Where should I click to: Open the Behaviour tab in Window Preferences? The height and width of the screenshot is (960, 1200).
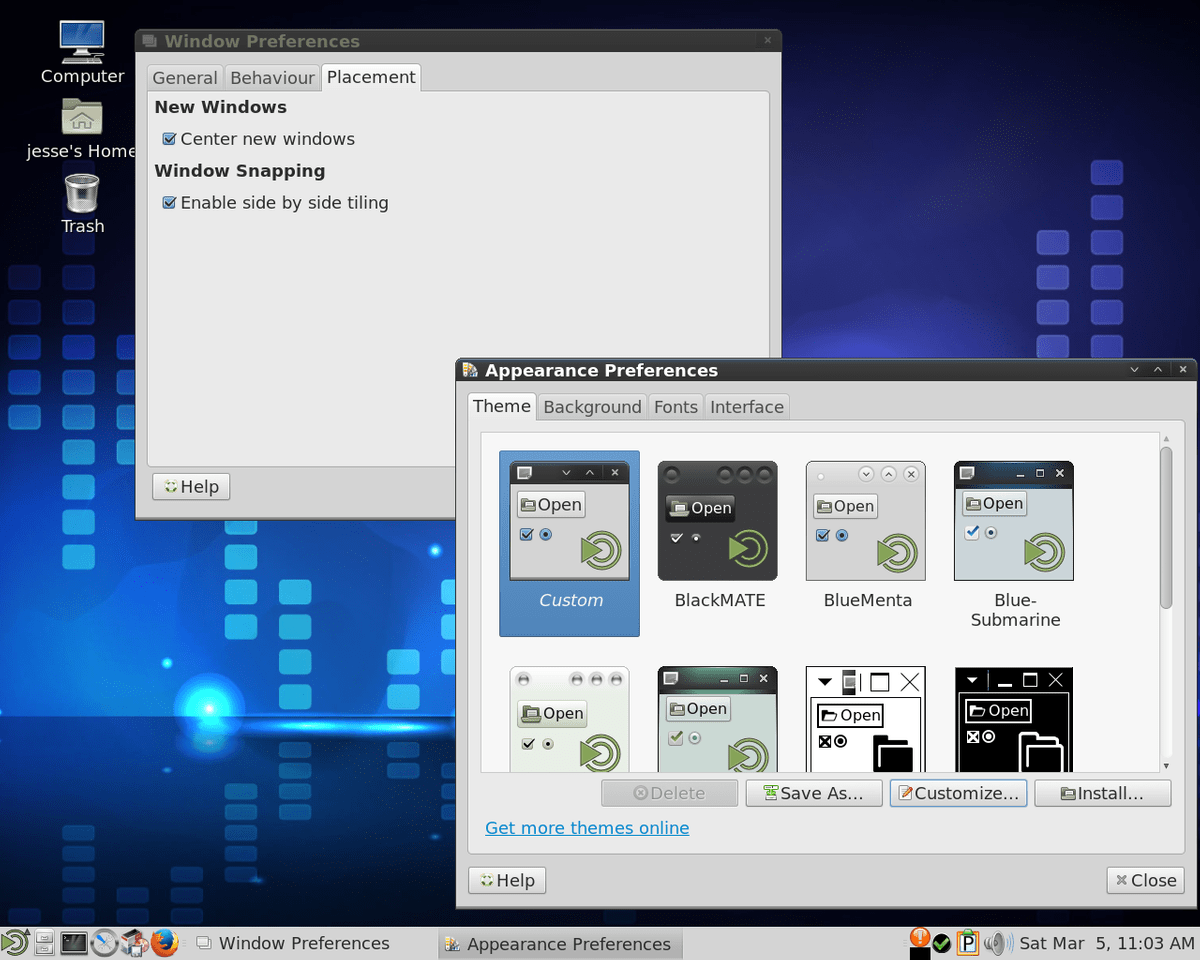pos(272,77)
